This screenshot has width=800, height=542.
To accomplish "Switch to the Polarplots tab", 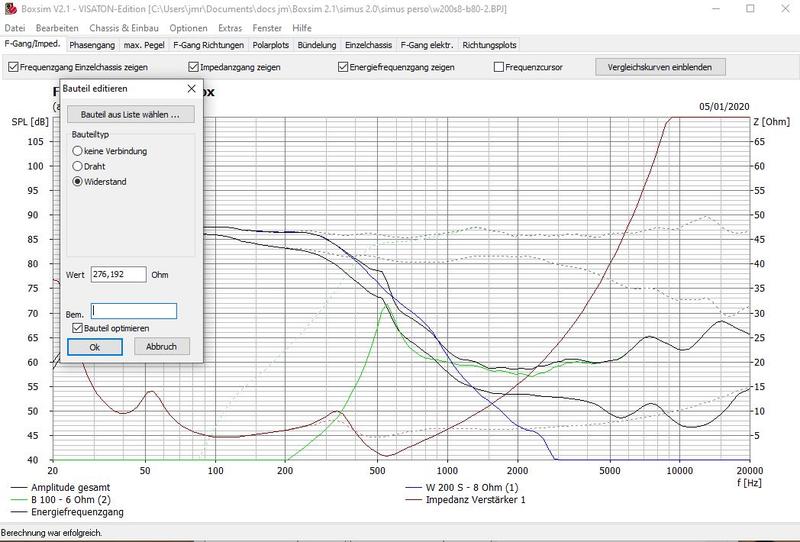I will point(268,45).
